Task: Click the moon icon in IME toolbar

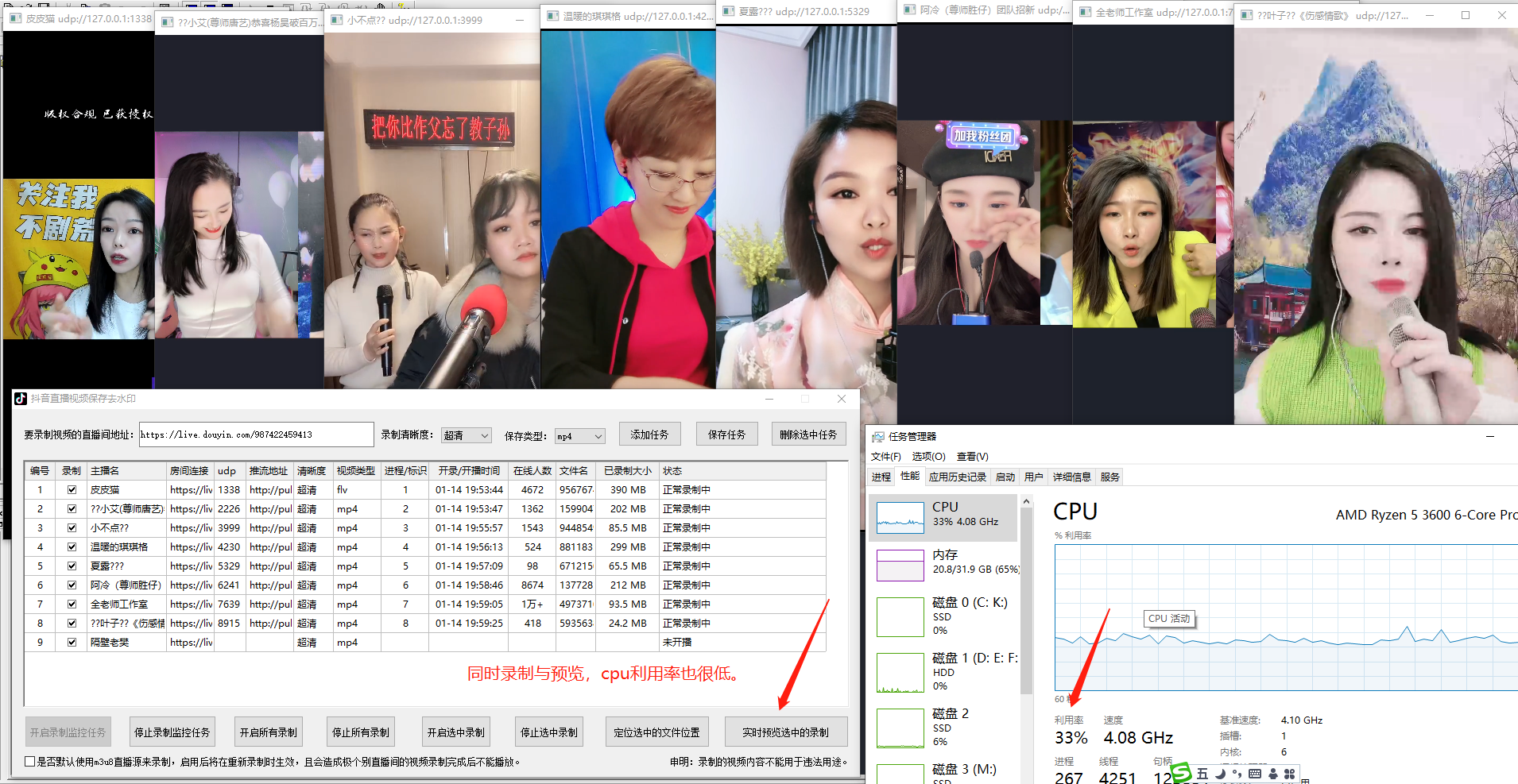Action: (1220, 774)
